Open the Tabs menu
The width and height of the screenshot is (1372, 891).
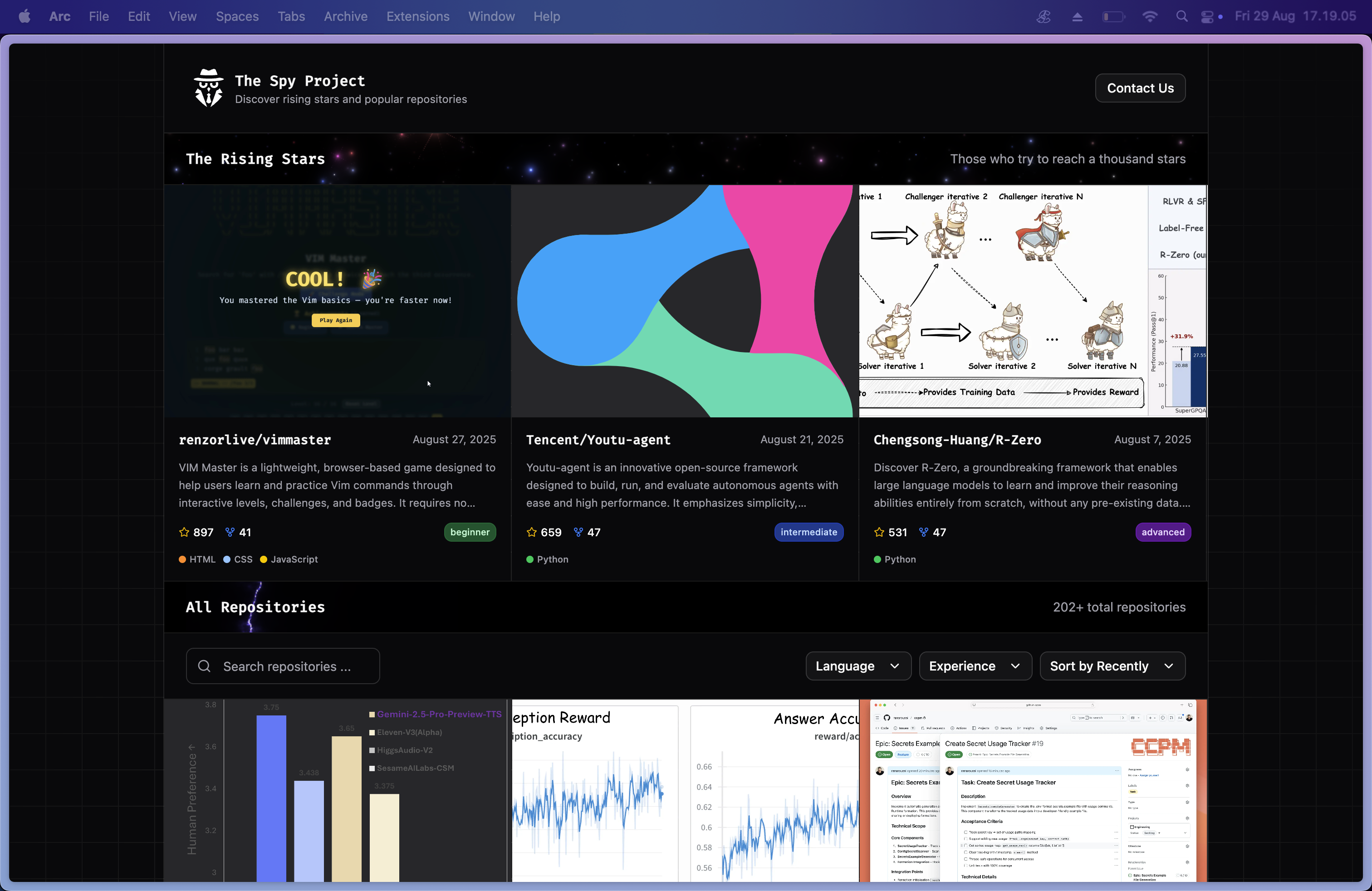point(291,16)
